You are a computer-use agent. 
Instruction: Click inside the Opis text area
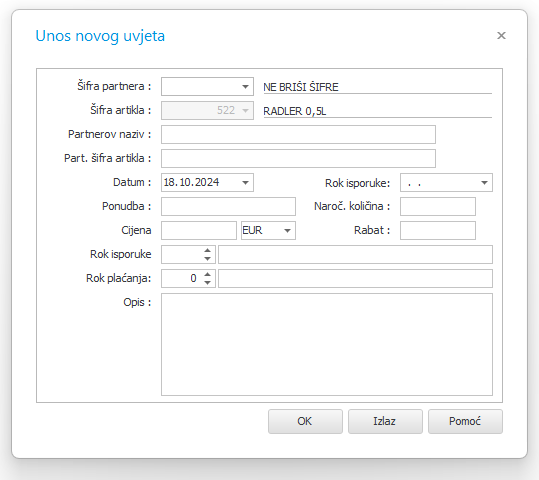coord(327,345)
